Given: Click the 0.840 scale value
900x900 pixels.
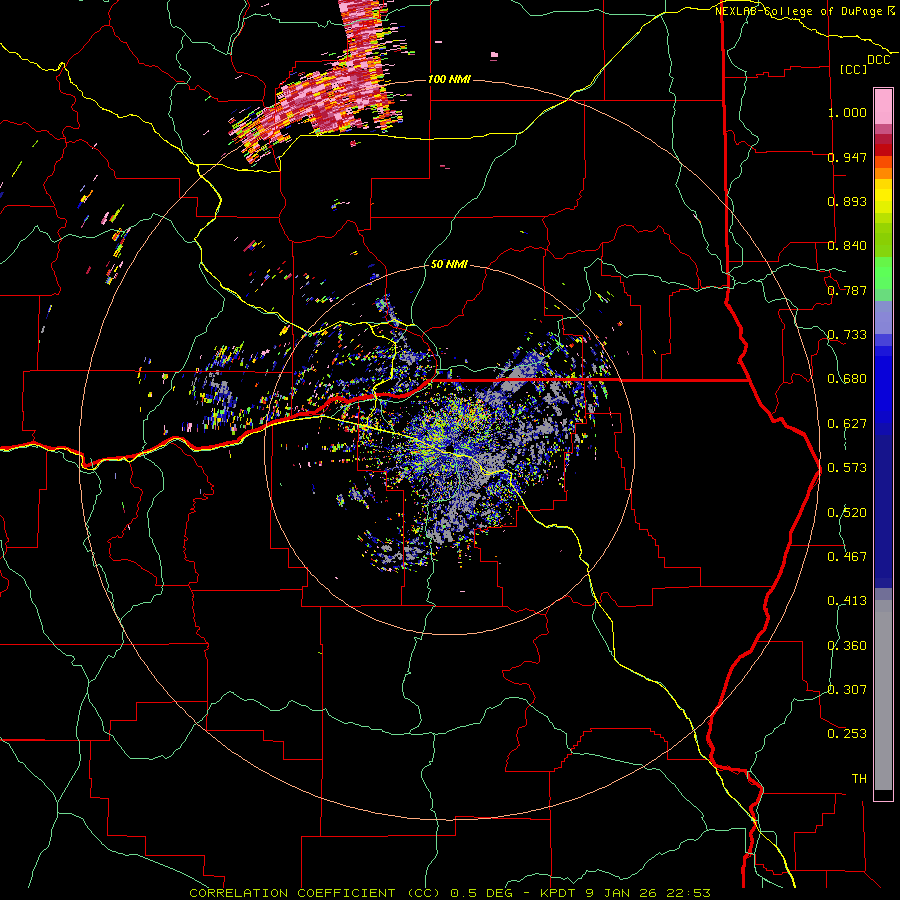Looking at the screenshot, I should (x=847, y=246).
